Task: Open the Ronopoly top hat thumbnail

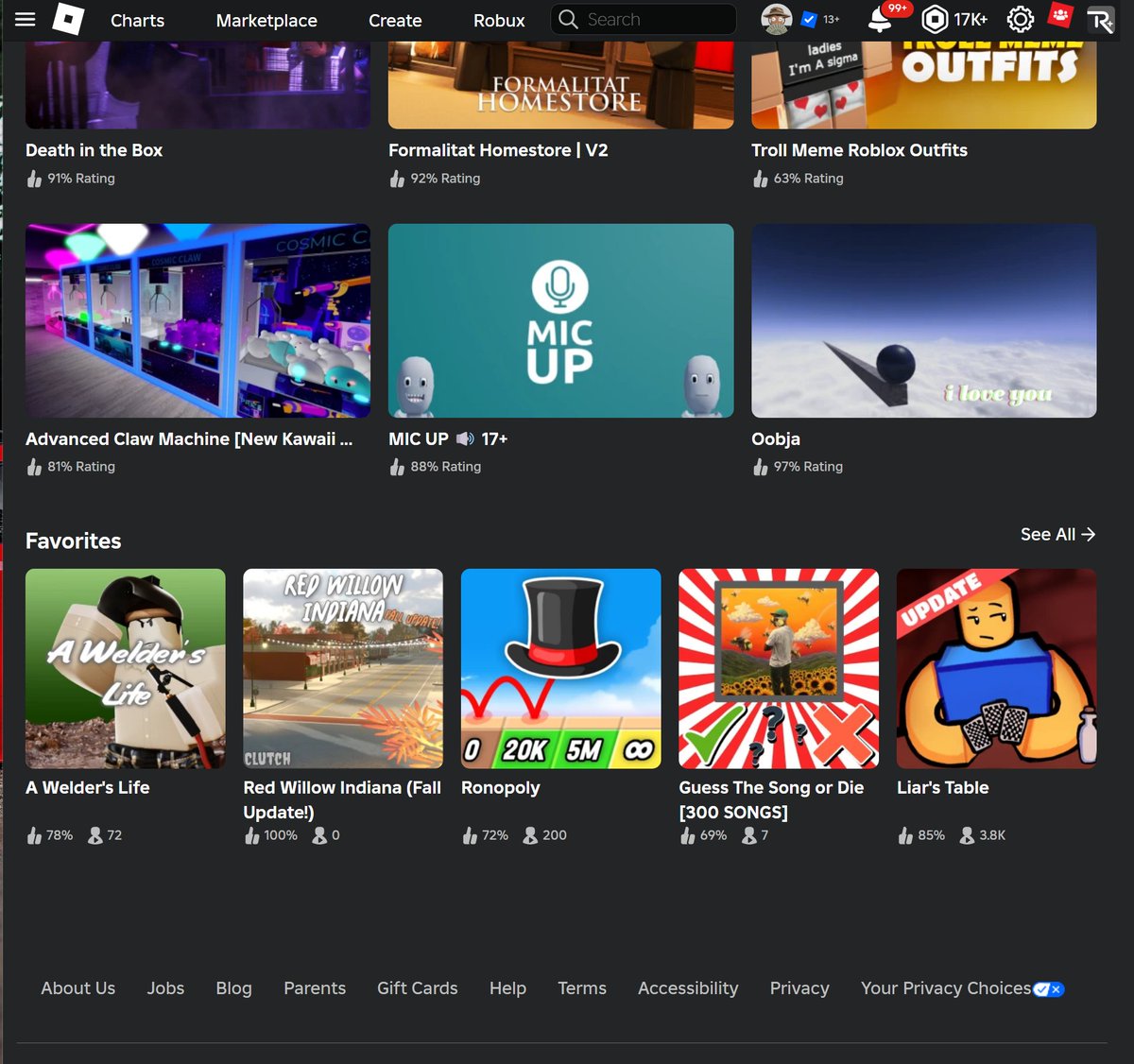Action: click(560, 668)
